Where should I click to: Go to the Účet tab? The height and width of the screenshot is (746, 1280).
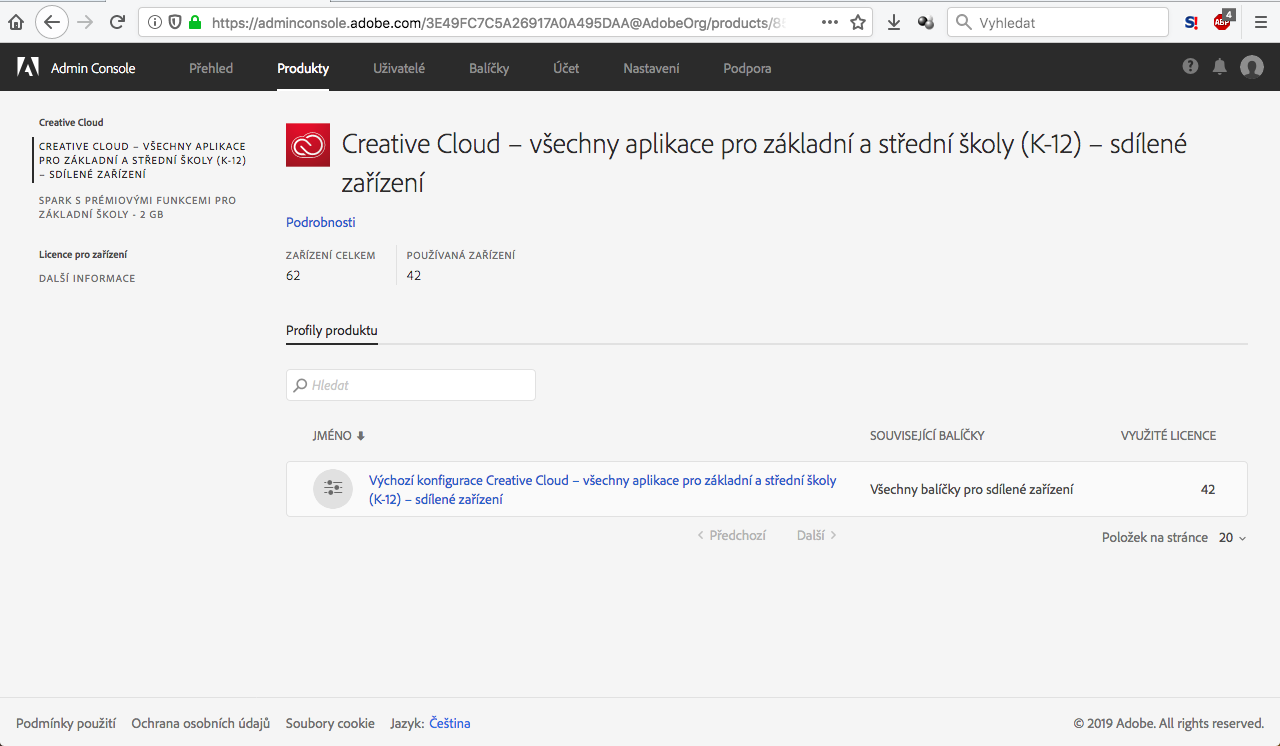tap(566, 68)
